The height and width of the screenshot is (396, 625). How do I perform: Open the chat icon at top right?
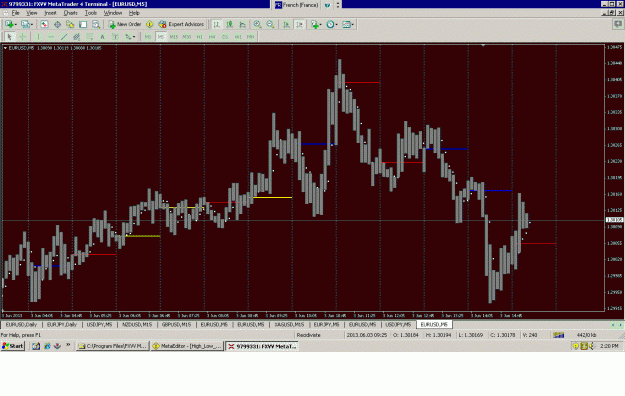pyautogui.click(x=618, y=24)
